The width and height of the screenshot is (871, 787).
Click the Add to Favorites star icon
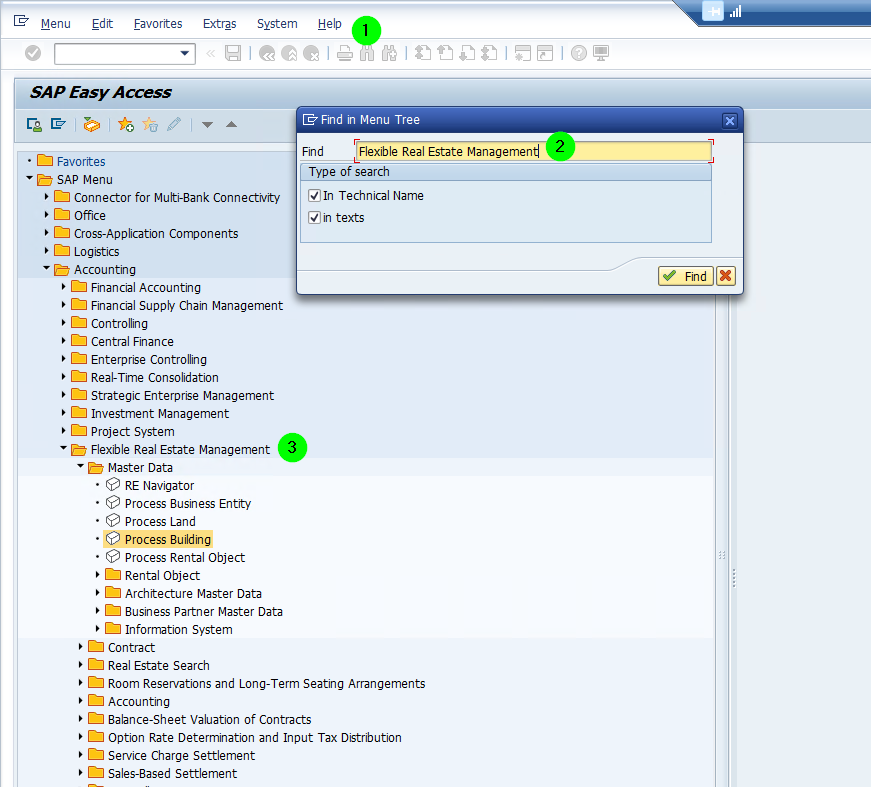(x=126, y=124)
